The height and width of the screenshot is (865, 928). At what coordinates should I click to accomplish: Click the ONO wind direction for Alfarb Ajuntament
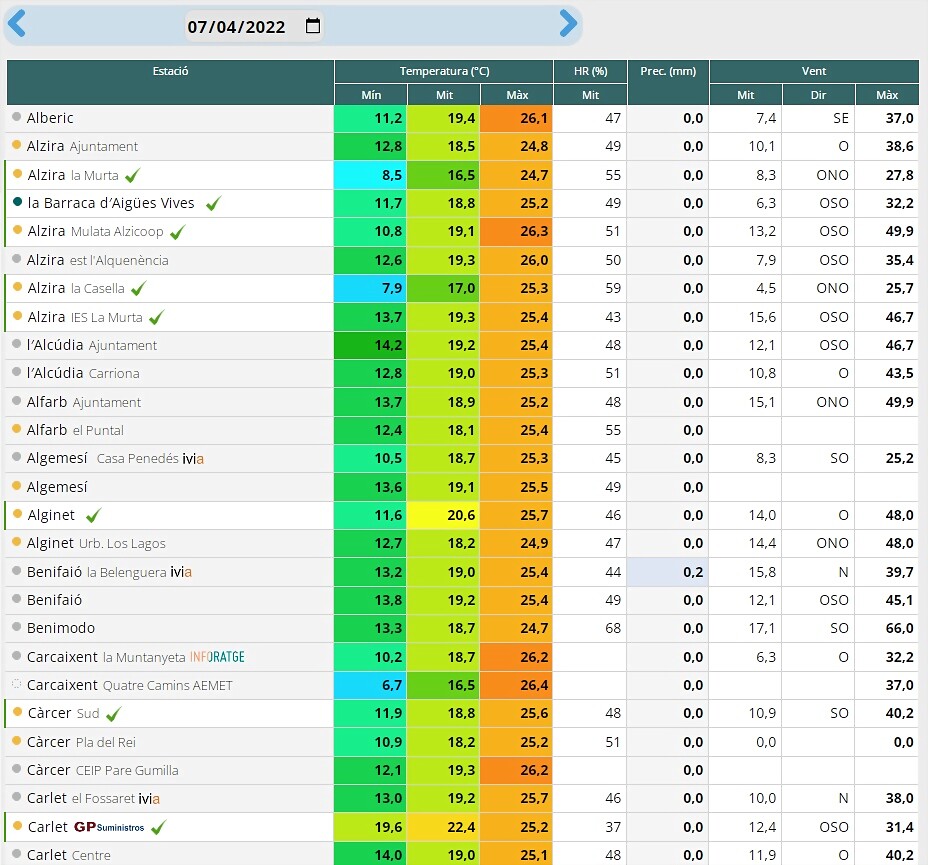point(832,402)
